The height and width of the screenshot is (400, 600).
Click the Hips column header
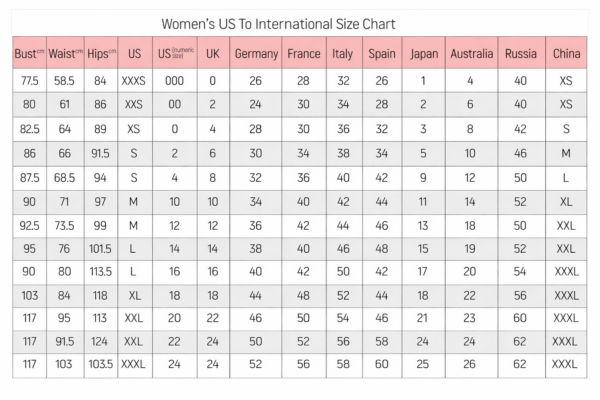100,54
